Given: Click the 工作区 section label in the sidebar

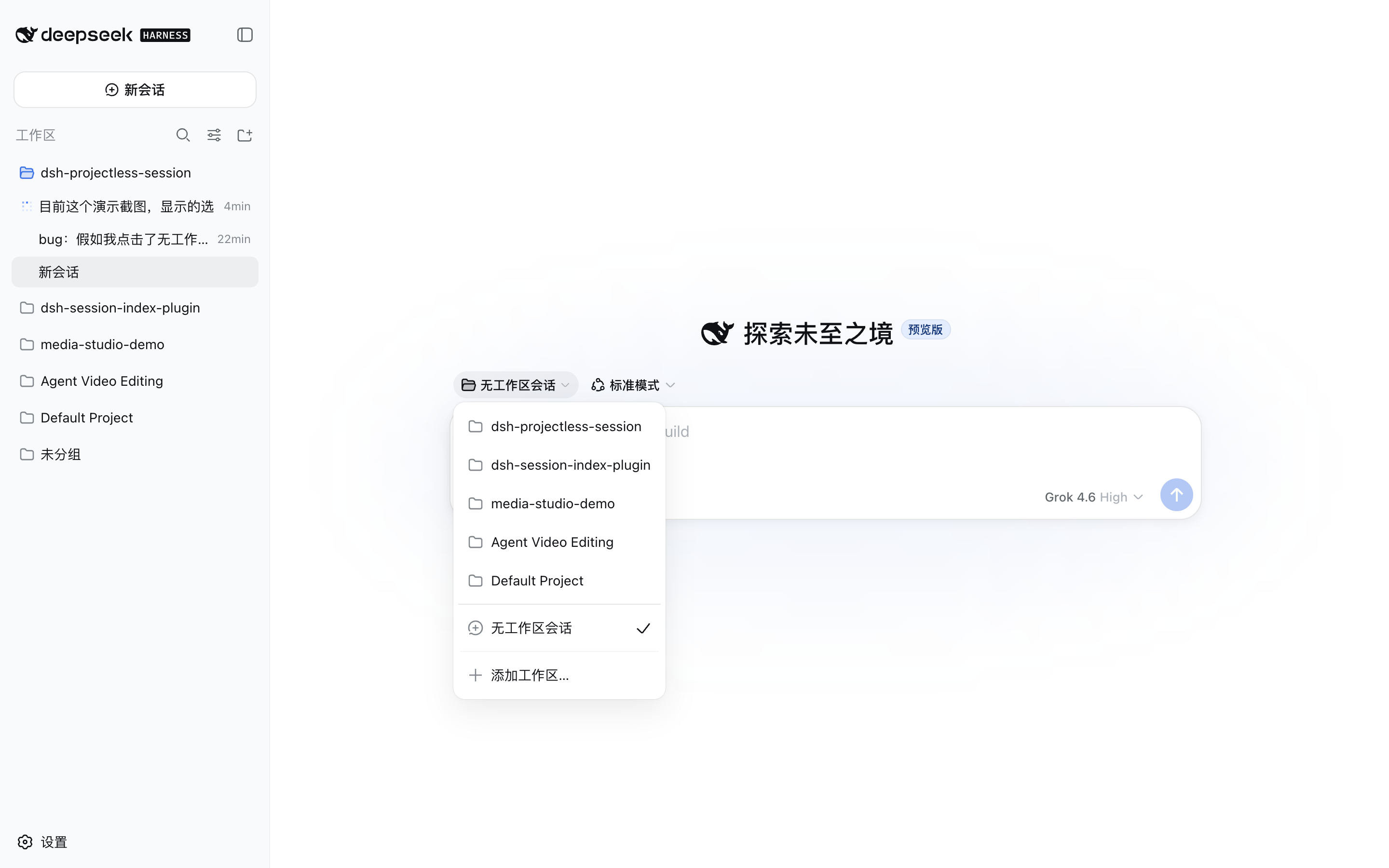Looking at the screenshot, I should 36,136.
